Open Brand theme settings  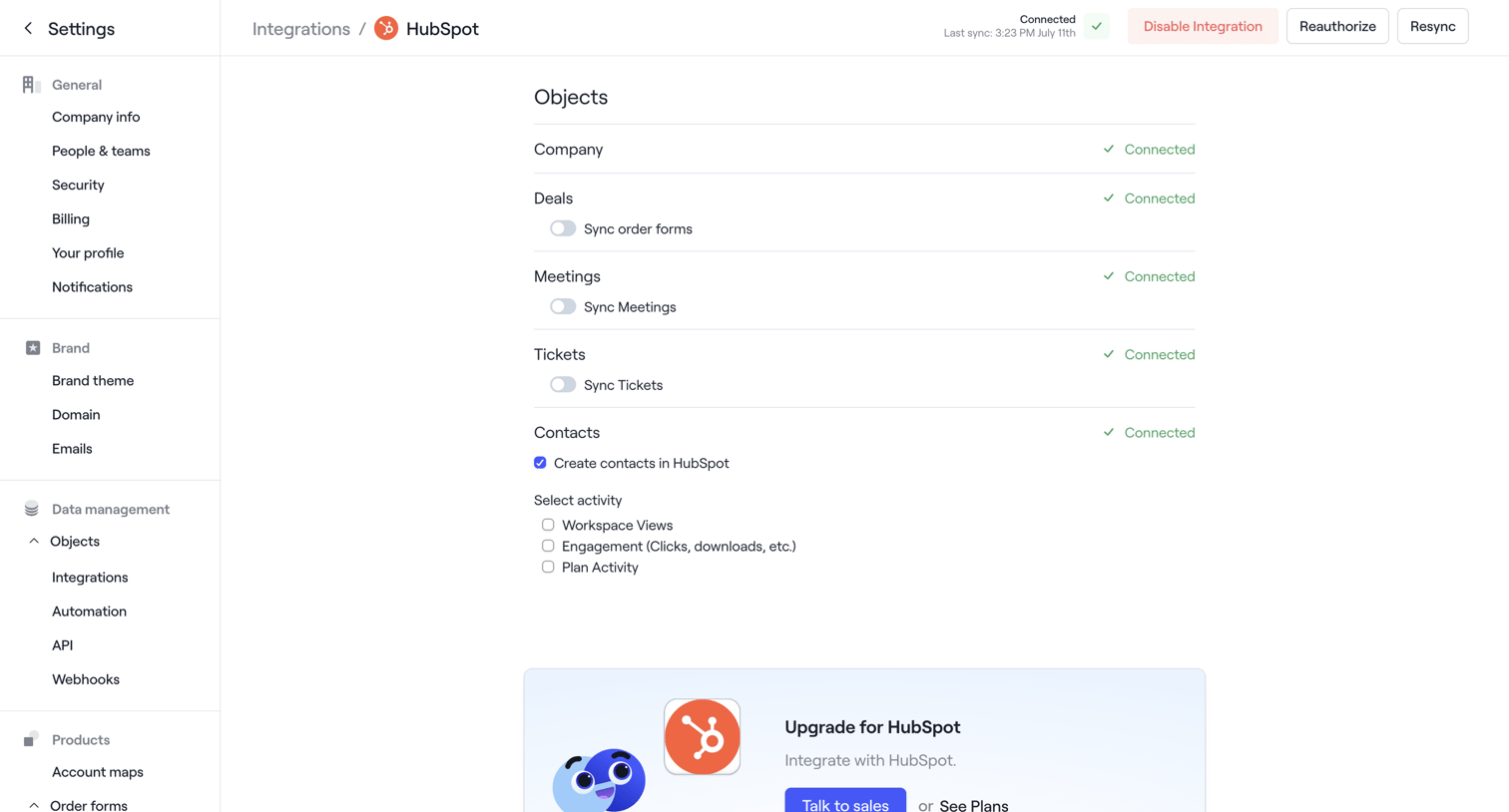(x=93, y=380)
